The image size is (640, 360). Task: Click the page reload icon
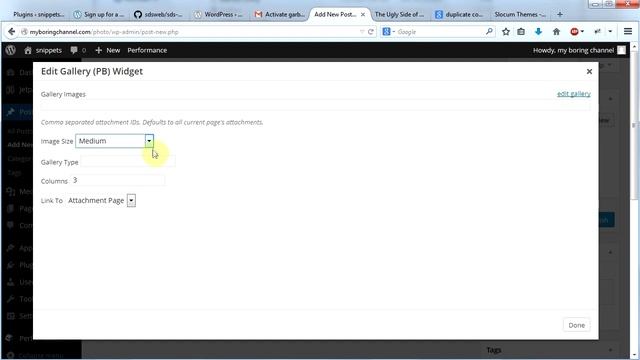coord(371,31)
